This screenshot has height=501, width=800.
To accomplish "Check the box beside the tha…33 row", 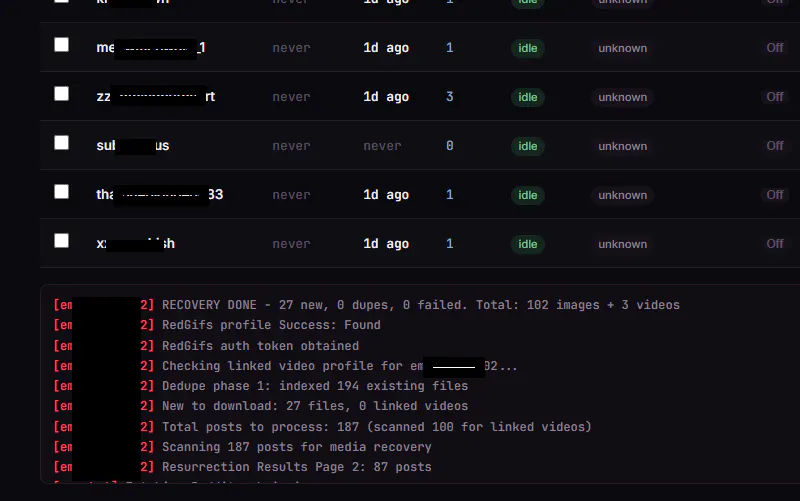I will coord(61,192).
